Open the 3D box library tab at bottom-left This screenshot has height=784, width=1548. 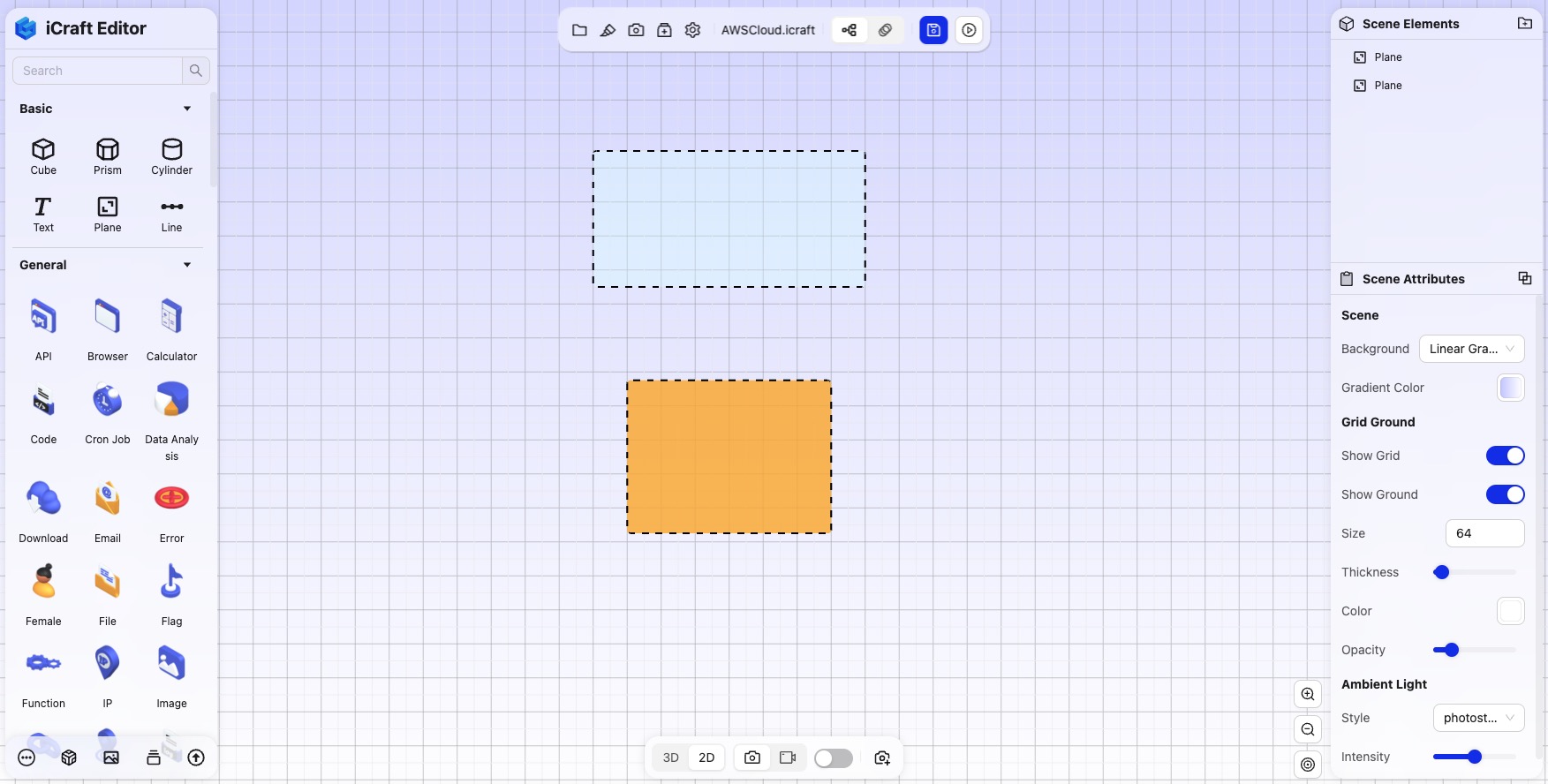tap(69, 758)
